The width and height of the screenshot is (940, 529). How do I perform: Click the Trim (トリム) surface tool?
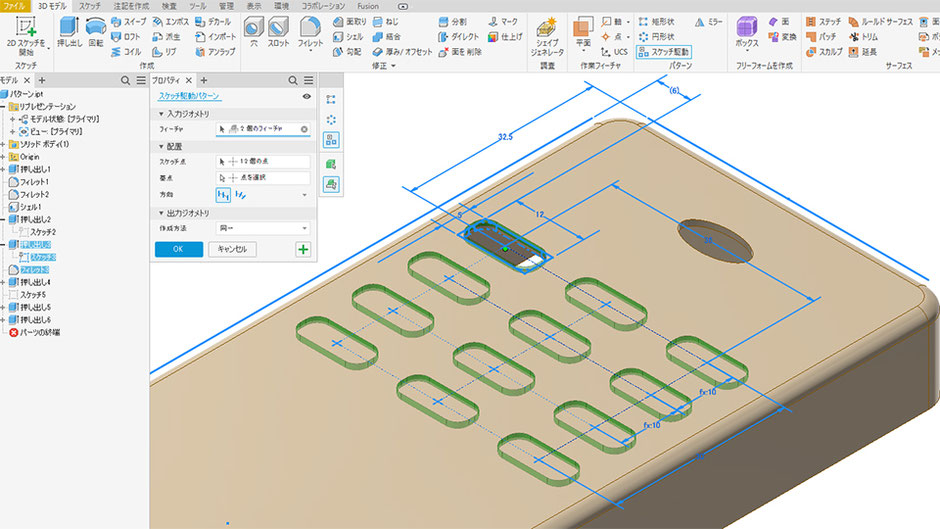863,37
